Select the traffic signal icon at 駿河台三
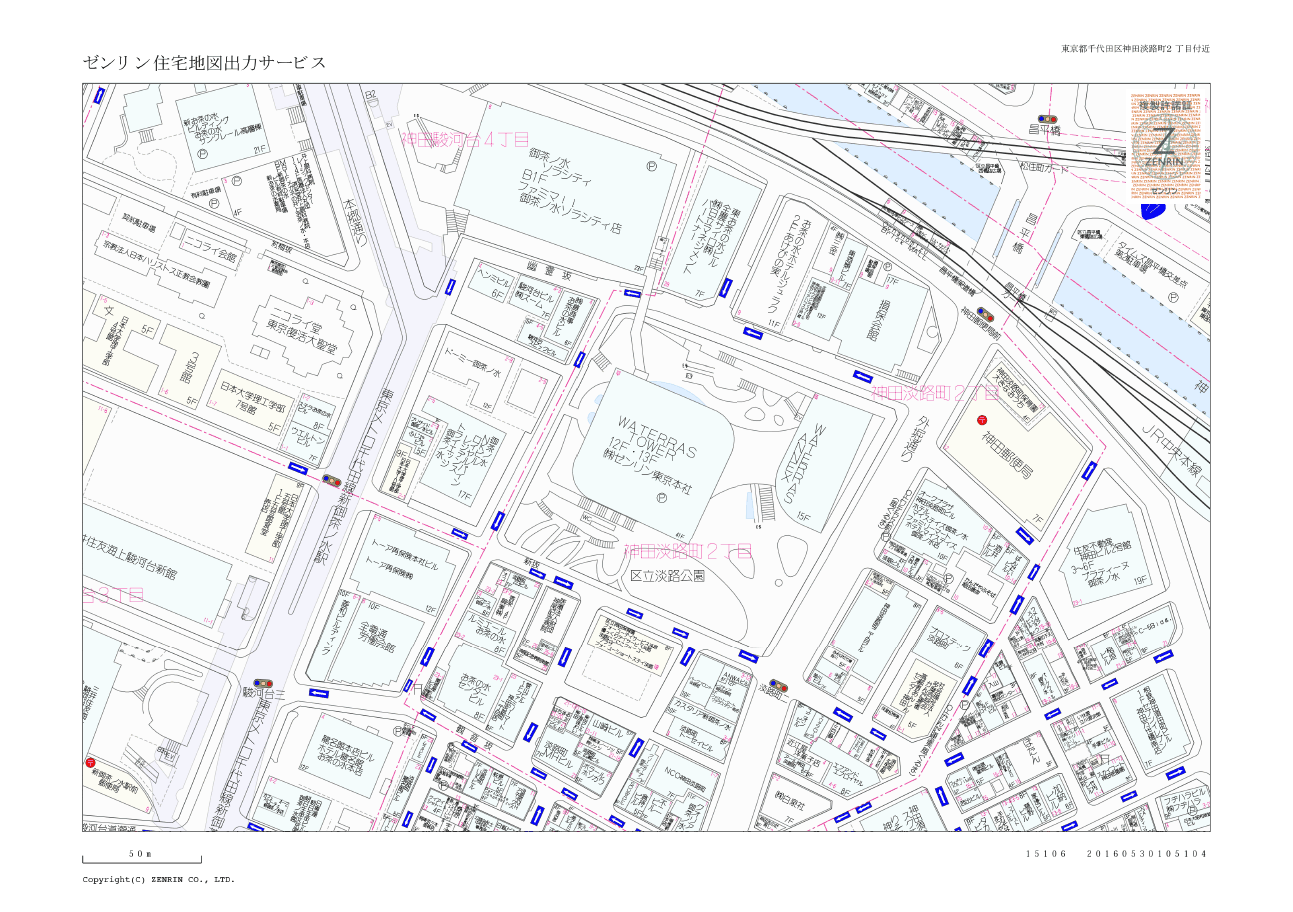Image resolution: width=1293 pixels, height=912 pixels. (264, 683)
